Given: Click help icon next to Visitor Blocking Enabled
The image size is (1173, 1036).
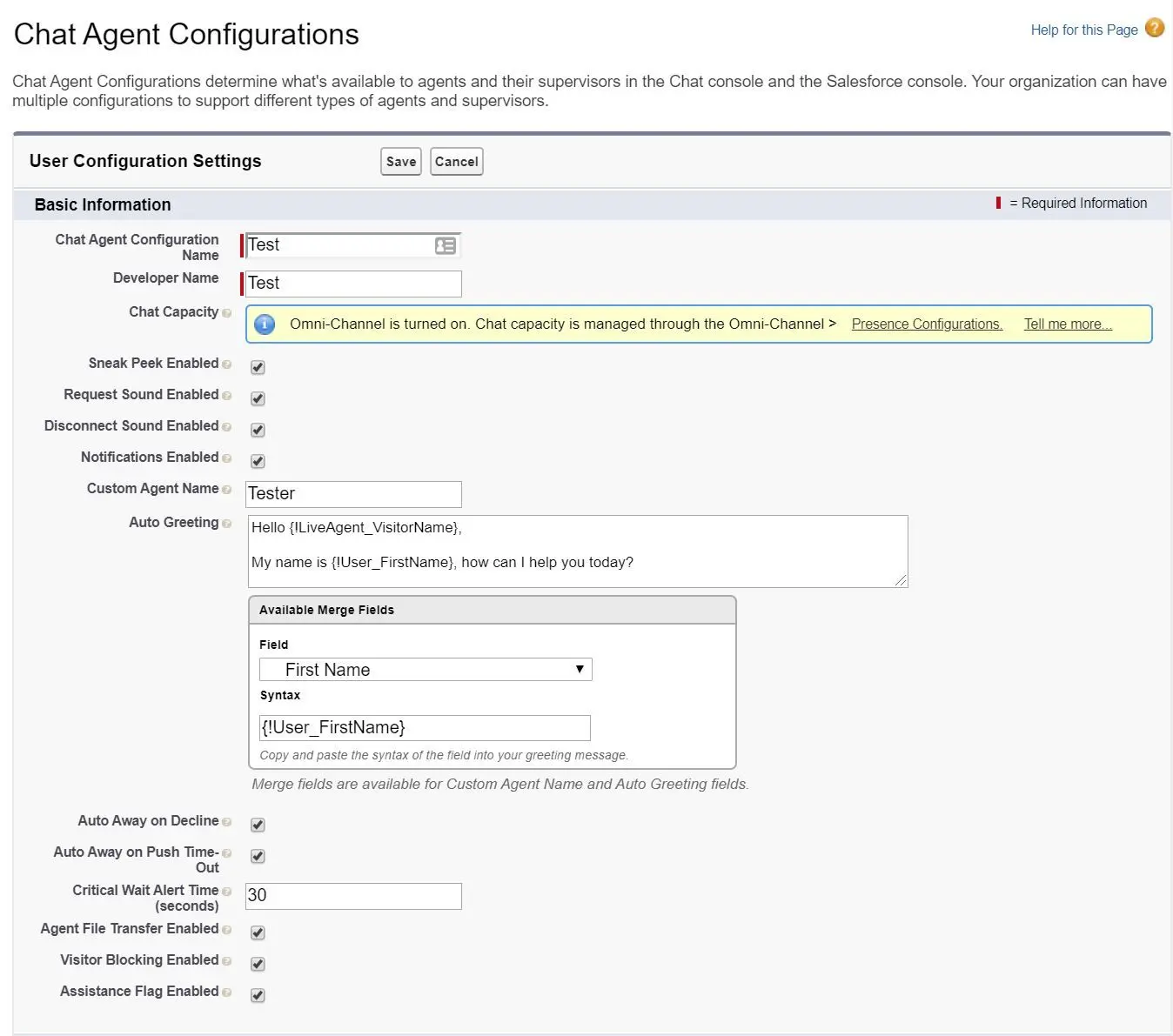Looking at the screenshot, I should [227, 961].
